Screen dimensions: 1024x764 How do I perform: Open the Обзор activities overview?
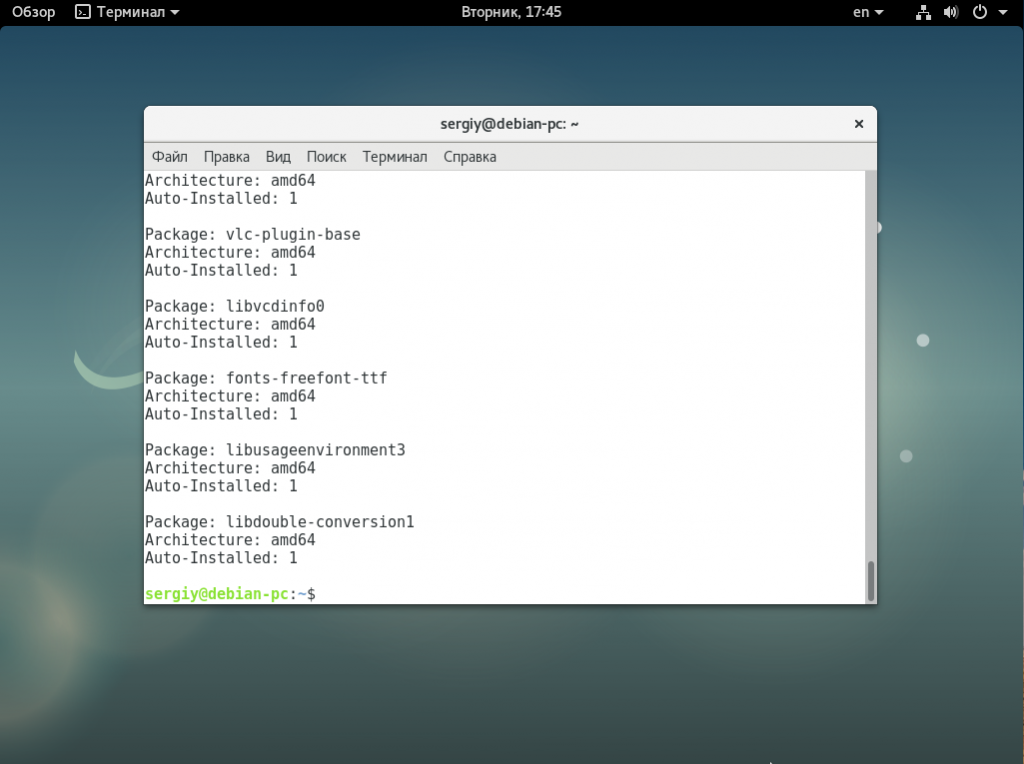(33, 12)
